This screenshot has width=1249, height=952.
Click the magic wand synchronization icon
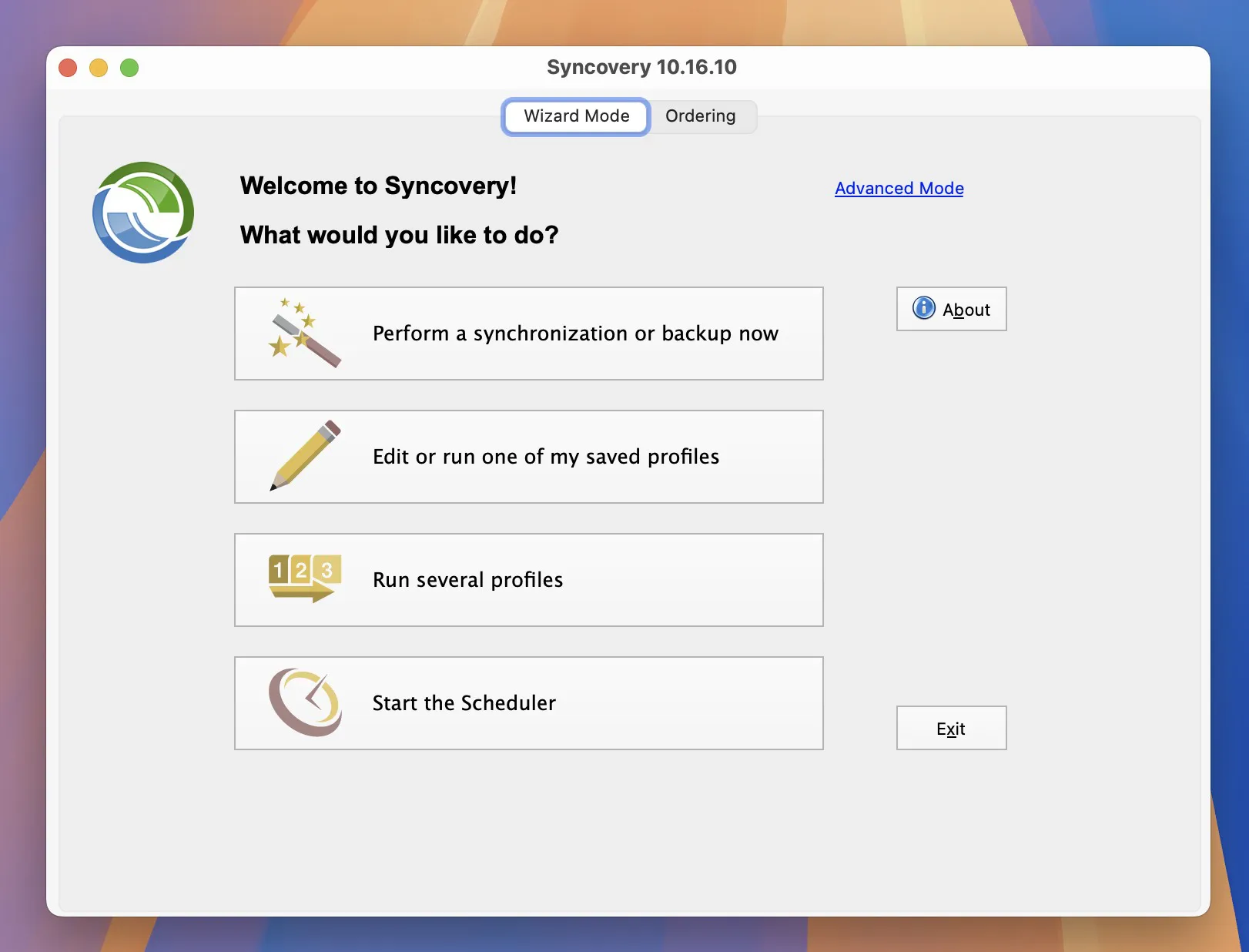pos(304,333)
